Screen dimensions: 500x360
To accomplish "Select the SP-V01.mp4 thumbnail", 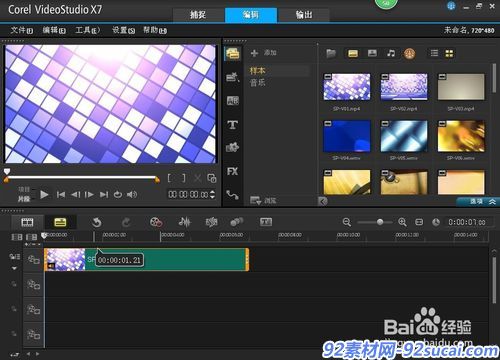I will click(x=347, y=87).
